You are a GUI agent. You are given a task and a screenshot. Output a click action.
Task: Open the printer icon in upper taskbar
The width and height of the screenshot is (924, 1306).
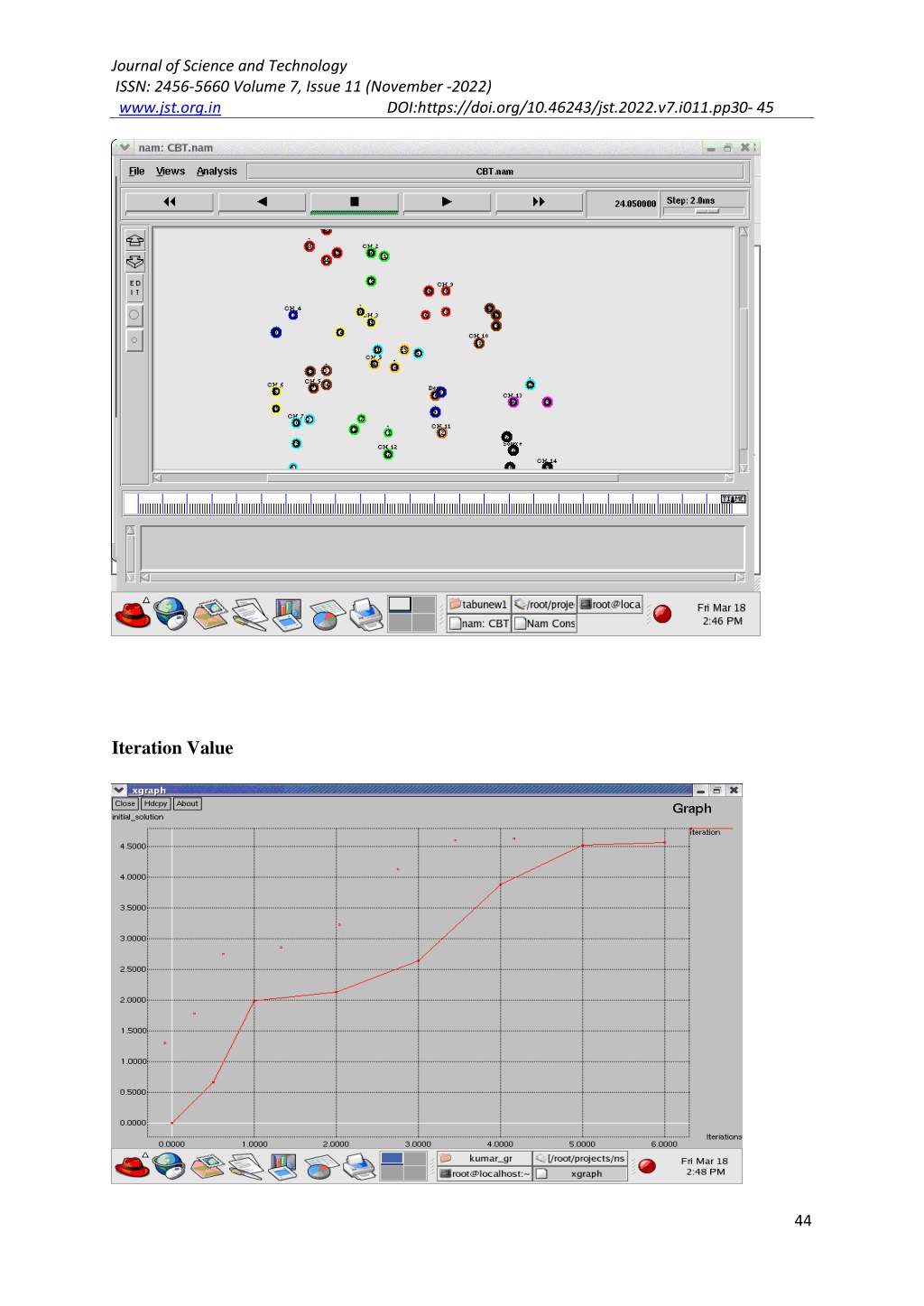tap(366, 615)
